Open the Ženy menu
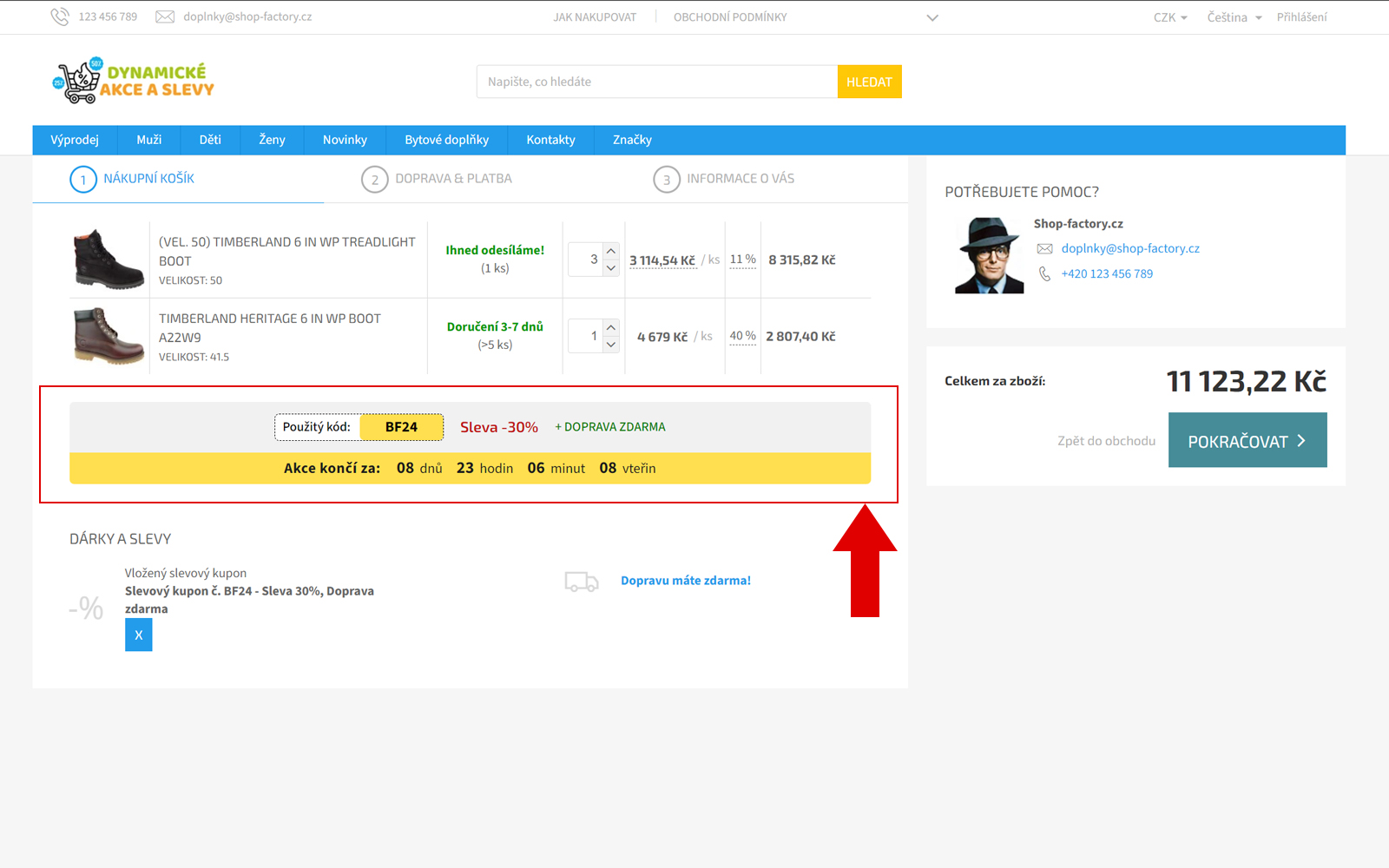Viewport: 1389px width, 868px height. point(272,140)
